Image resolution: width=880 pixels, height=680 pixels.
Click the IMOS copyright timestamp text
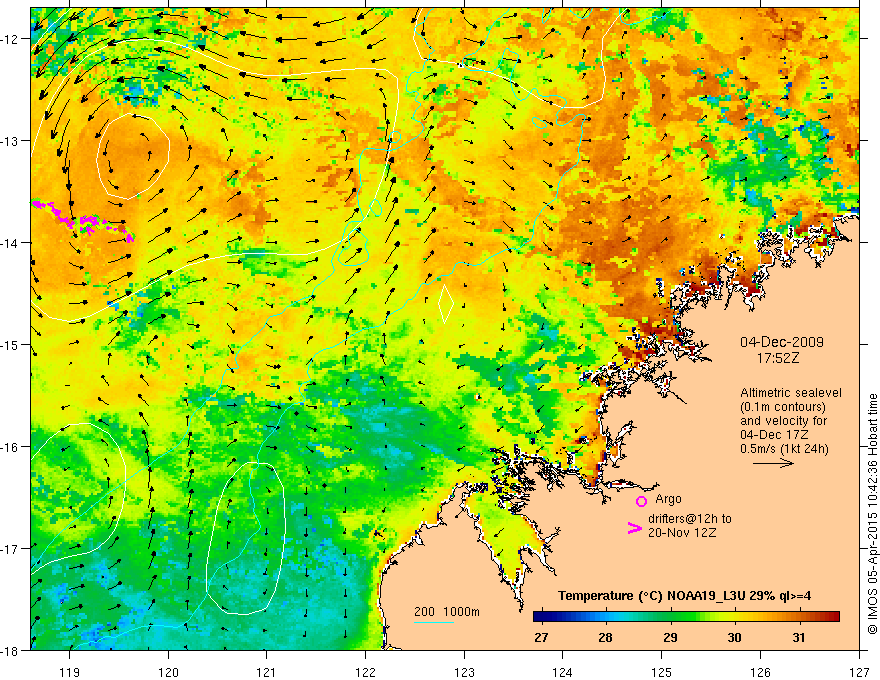point(872,515)
